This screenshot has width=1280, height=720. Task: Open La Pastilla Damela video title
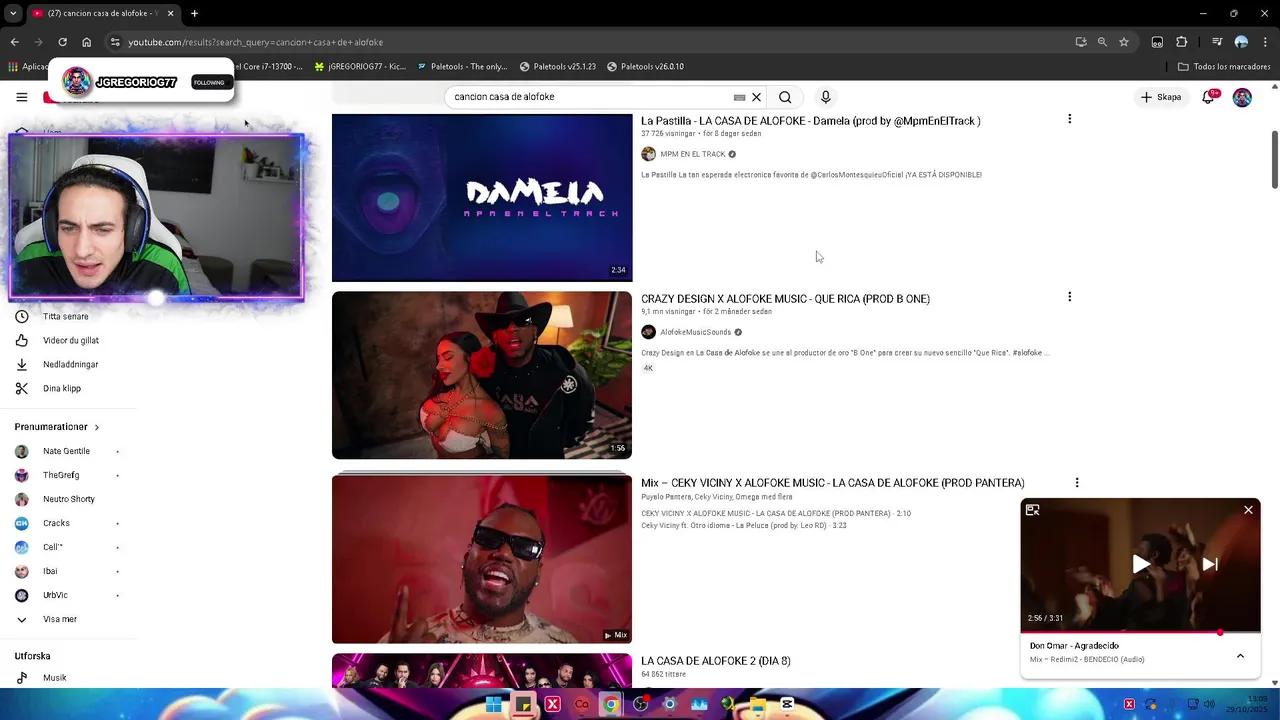pos(810,121)
